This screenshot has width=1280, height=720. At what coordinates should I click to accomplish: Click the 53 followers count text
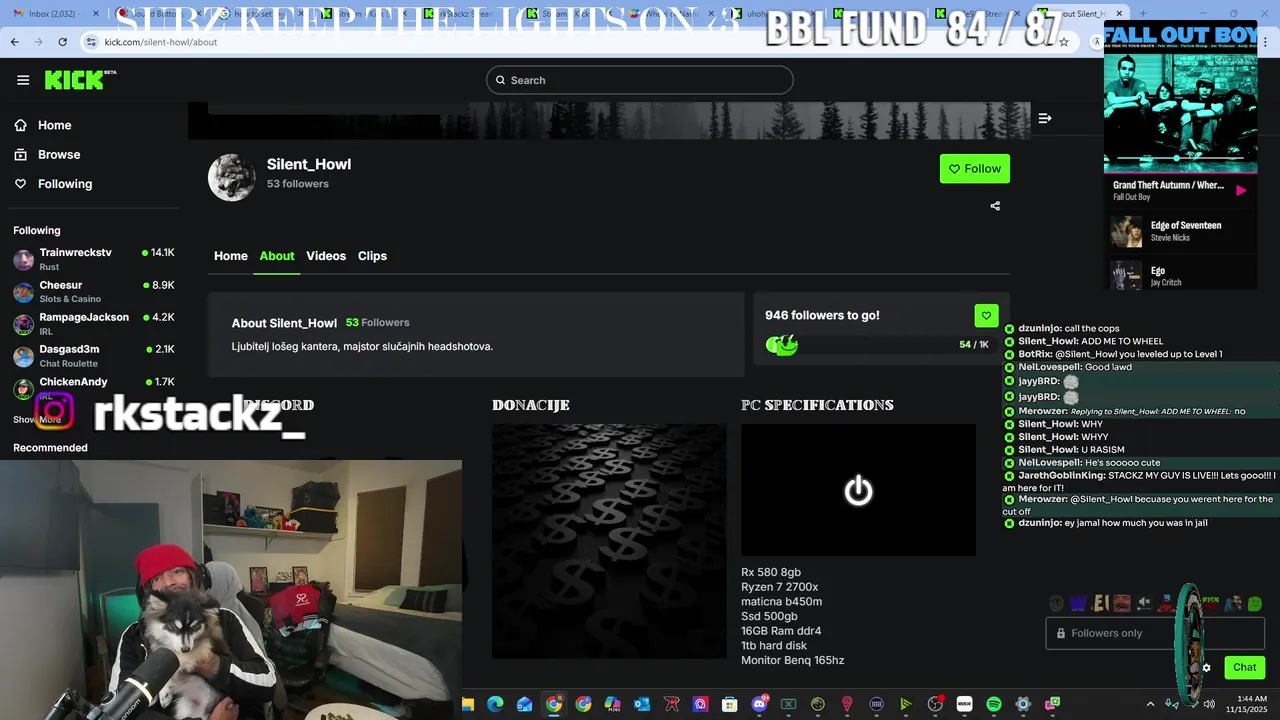click(298, 184)
